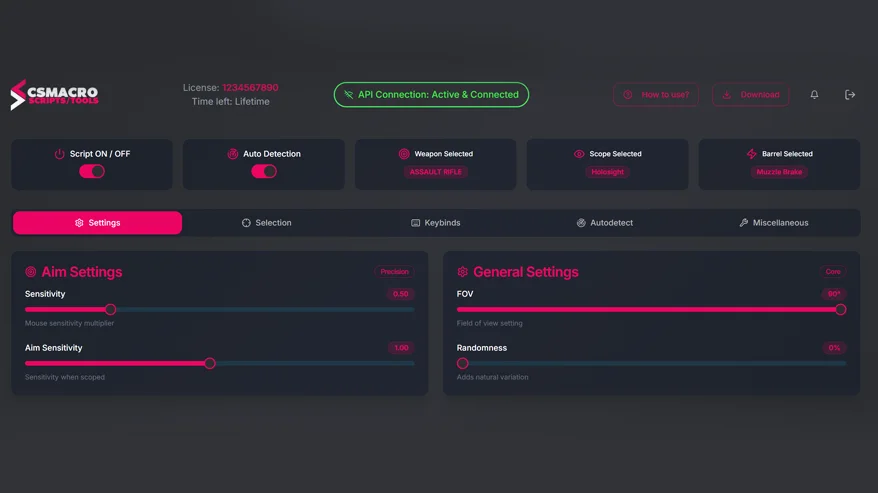Click the CSMACRO logo
Viewport: 878px width, 493px height.
click(x=54, y=95)
